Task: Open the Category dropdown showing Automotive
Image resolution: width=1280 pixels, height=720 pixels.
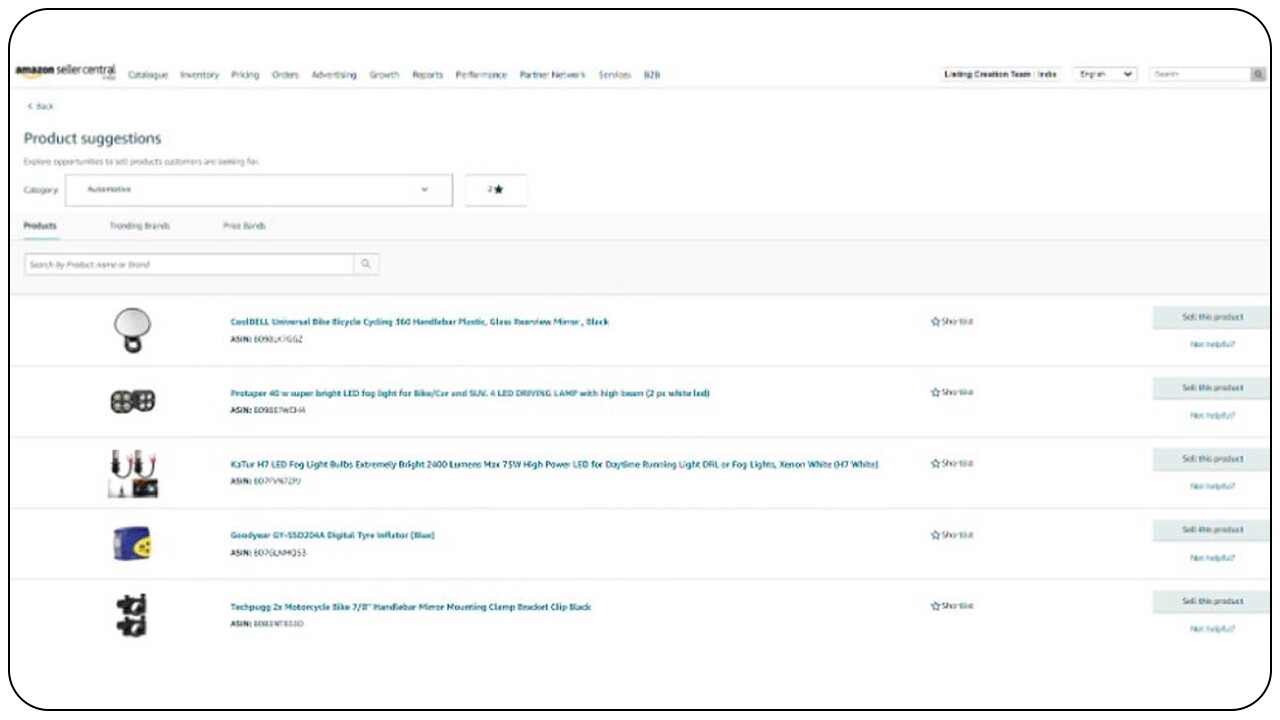Action: [x=258, y=190]
